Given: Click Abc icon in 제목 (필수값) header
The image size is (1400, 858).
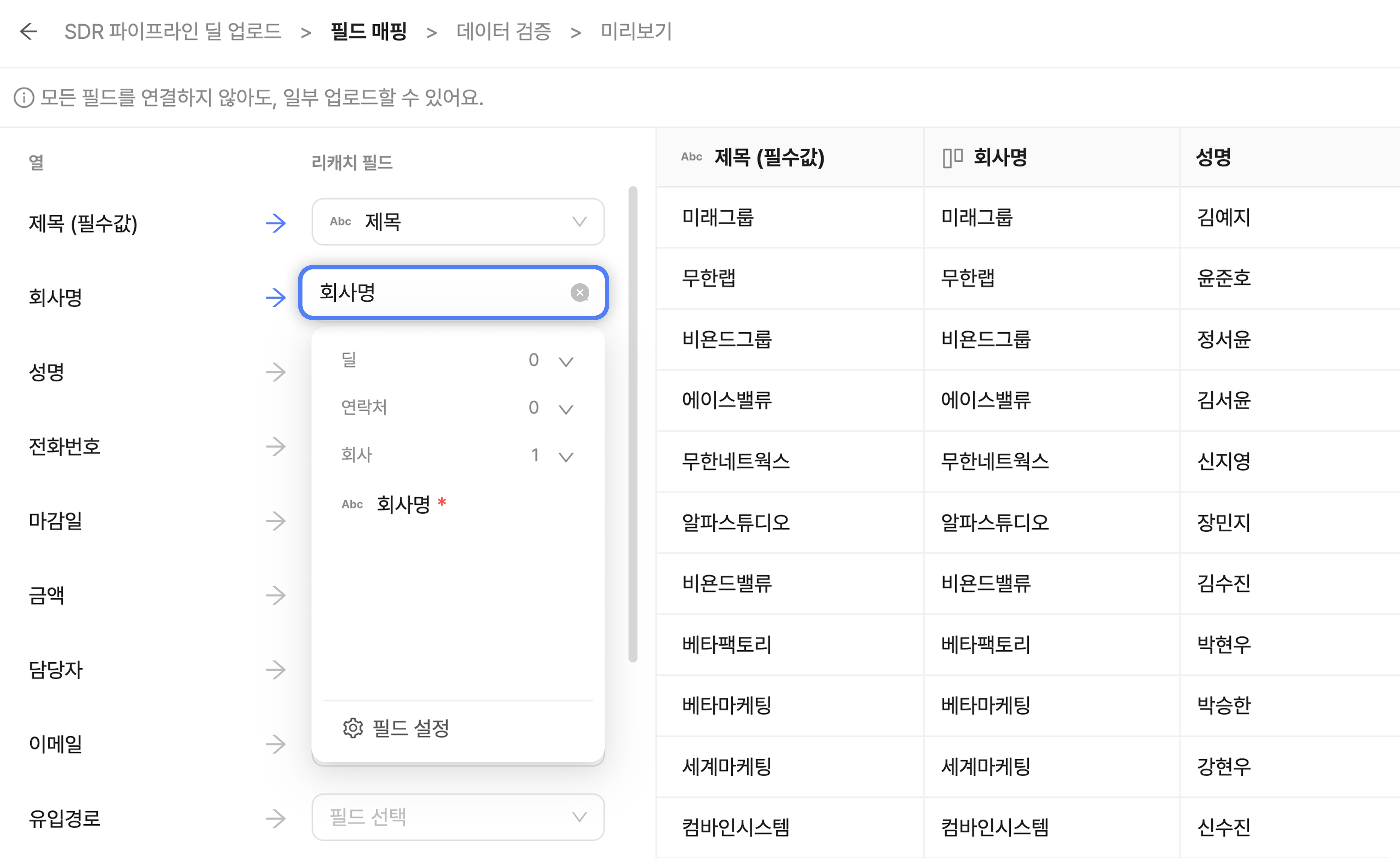Looking at the screenshot, I should 691,157.
